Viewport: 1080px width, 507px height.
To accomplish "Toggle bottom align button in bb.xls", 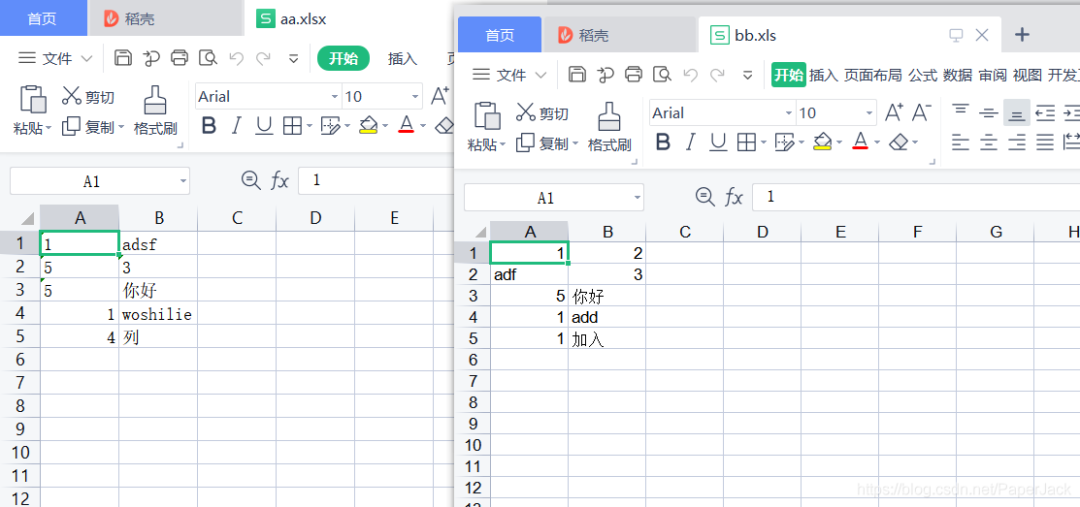I will coord(1017,112).
